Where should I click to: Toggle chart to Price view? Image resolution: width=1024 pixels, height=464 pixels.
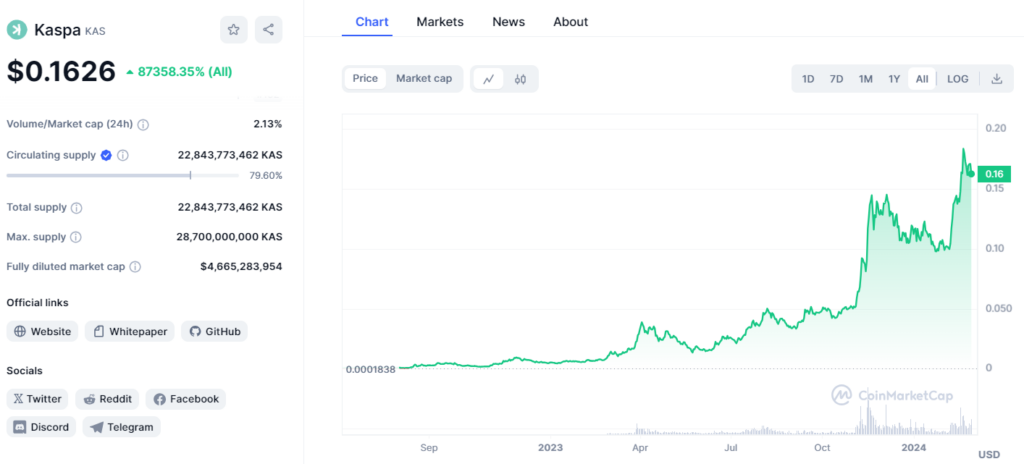[x=365, y=78]
